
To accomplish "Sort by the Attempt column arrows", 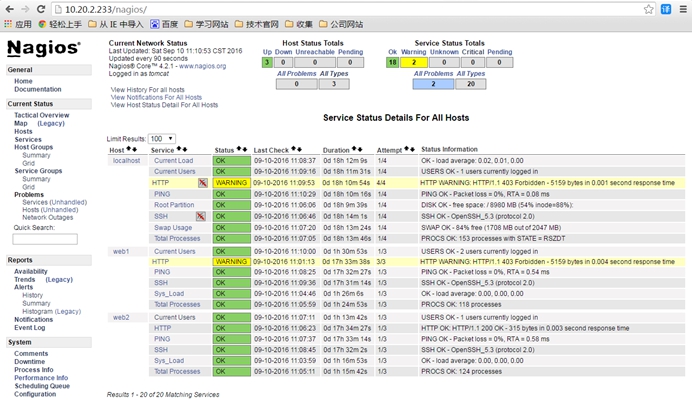I will click(410, 150).
